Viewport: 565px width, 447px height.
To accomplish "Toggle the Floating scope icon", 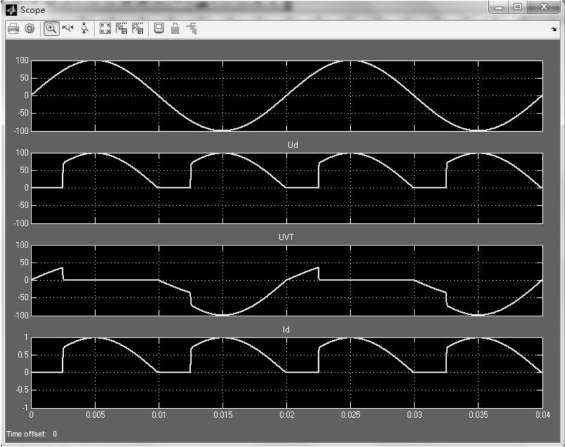I will click(x=159, y=28).
